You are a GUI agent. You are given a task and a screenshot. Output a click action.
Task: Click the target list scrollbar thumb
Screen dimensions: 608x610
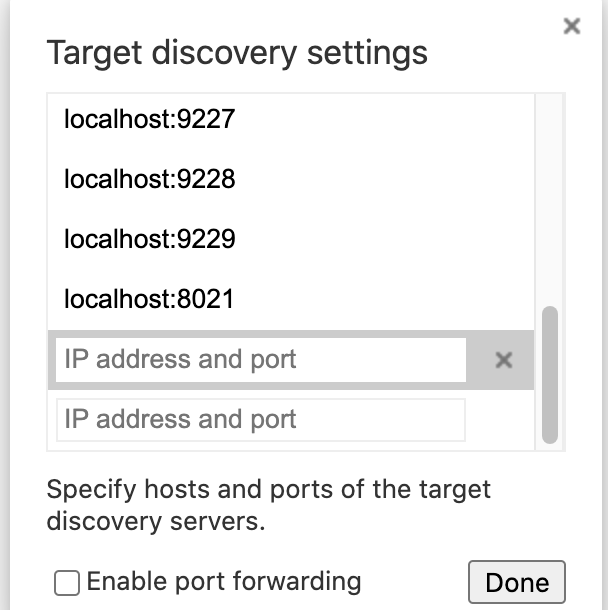click(x=549, y=375)
